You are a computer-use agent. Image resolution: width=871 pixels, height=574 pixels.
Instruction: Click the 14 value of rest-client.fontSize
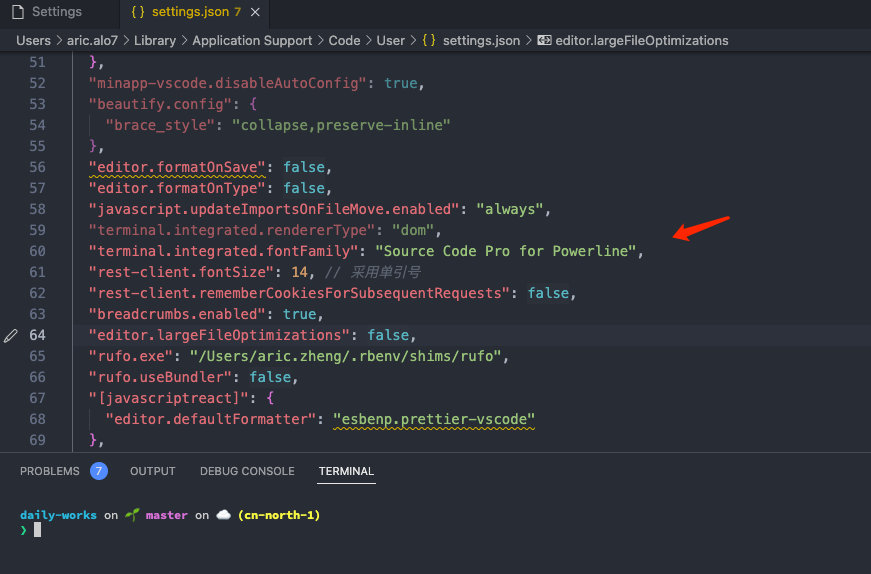point(299,272)
